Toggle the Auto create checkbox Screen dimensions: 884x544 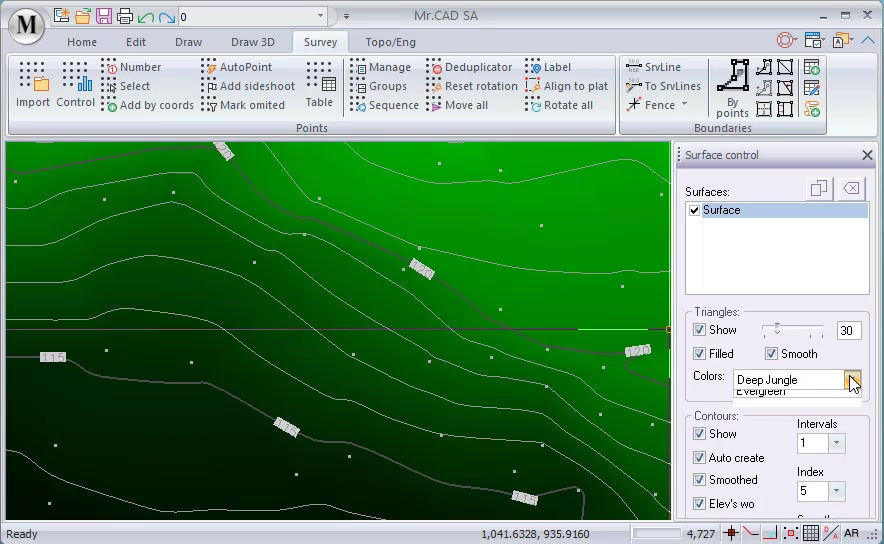pyautogui.click(x=699, y=457)
